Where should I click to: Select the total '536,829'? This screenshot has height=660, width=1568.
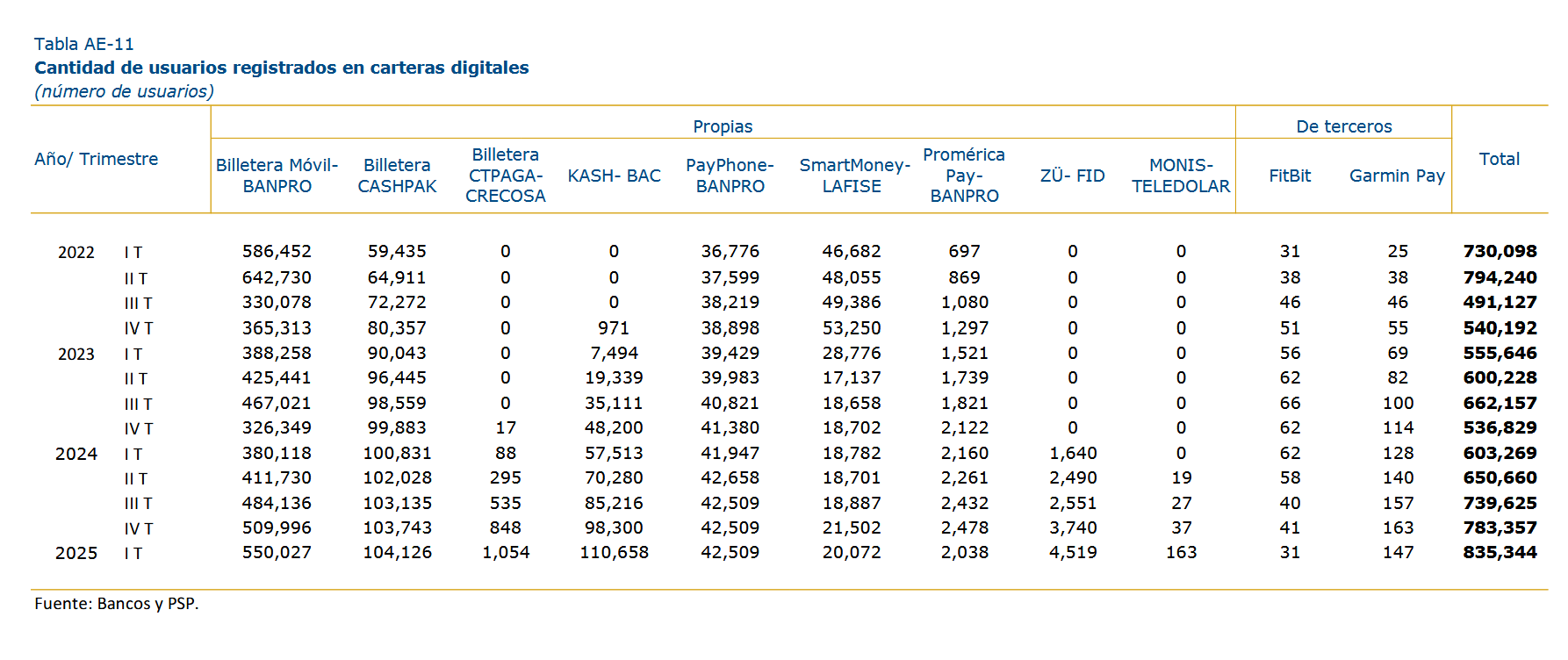(x=1500, y=428)
